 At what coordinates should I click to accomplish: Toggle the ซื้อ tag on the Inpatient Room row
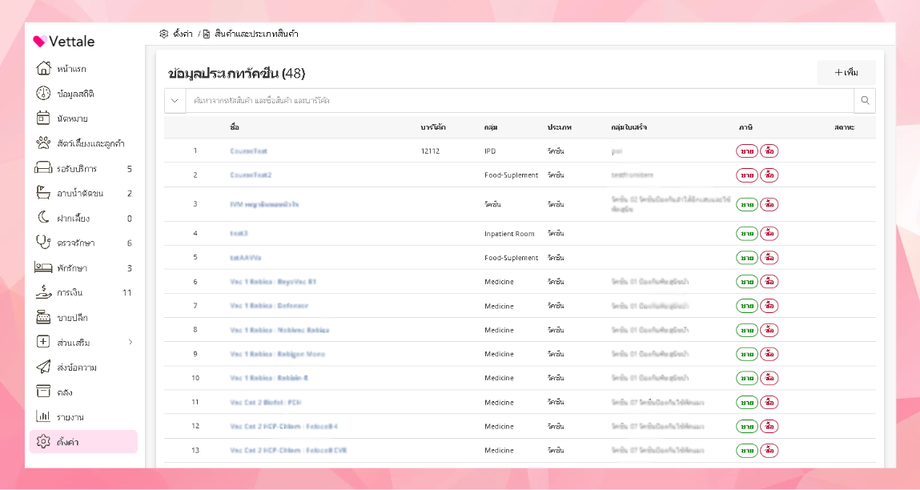769,234
